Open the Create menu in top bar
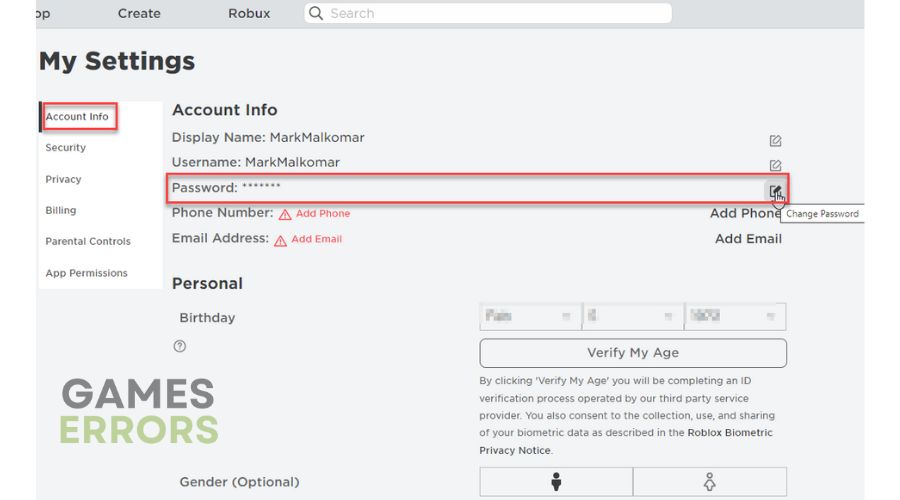900x500 pixels. 139,13
